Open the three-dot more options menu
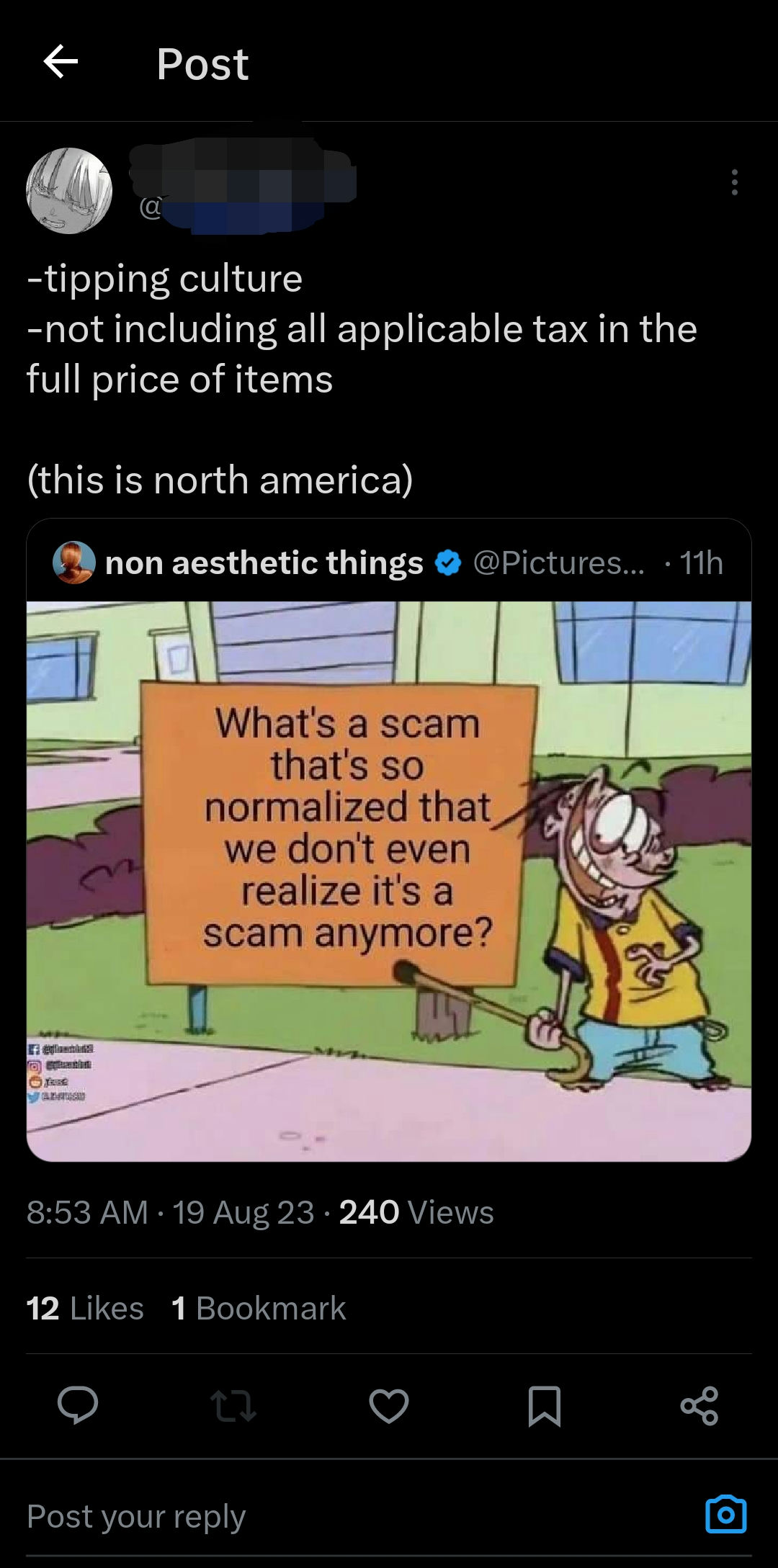This screenshot has width=778, height=1568. tap(734, 182)
